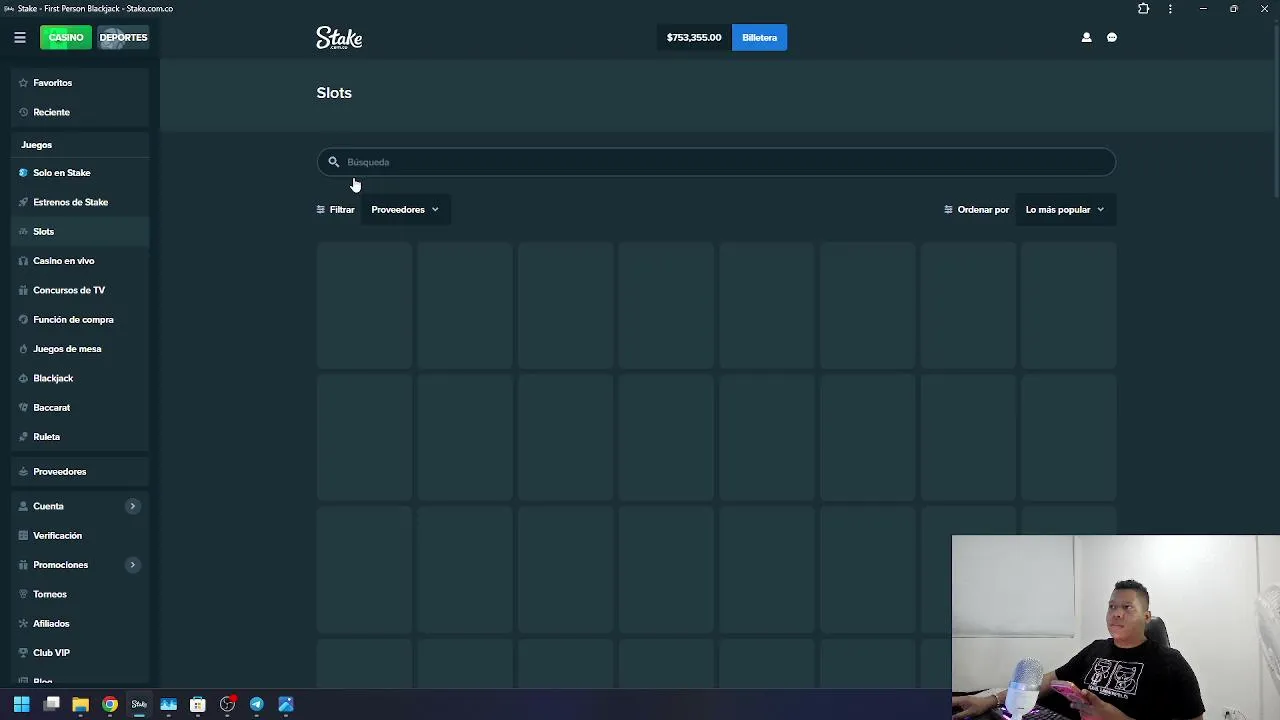The image size is (1280, 720).
Task: Open the user profile icon
Action: click(1086, 38)
